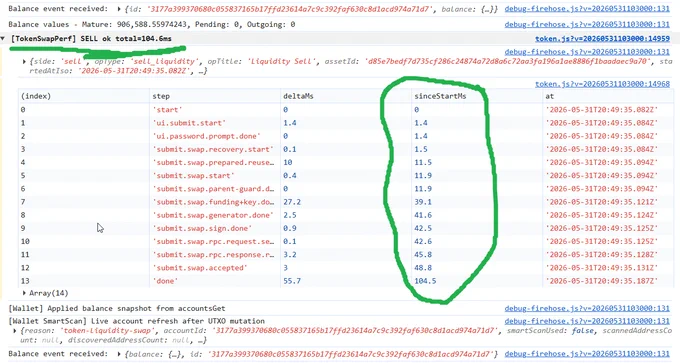
Task: Open debug-firehose.js link beside Applied balance snapshot
Action: [587, 308]
